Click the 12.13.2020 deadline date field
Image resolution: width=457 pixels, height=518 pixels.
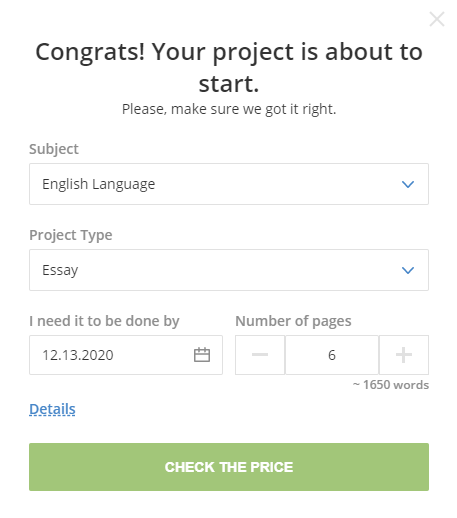click(126, 355)
